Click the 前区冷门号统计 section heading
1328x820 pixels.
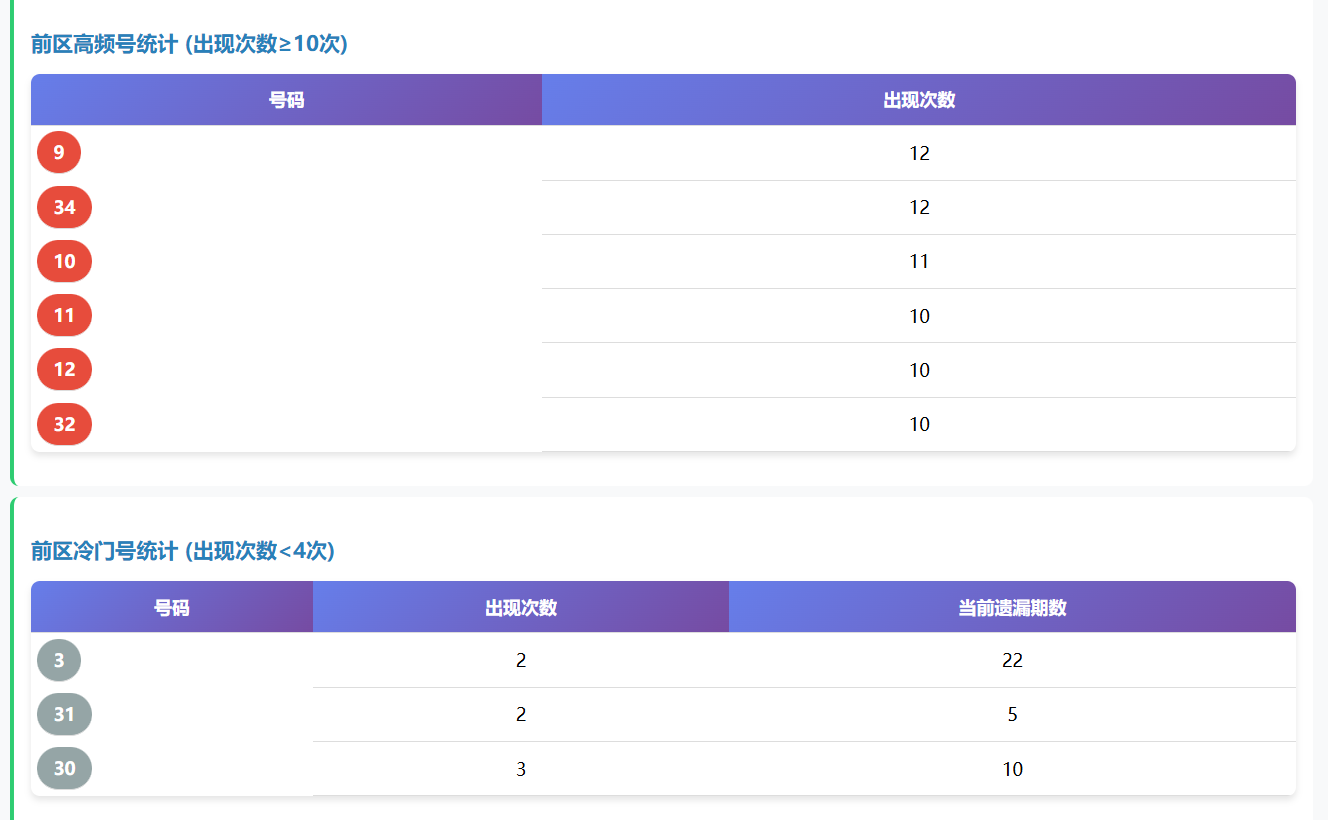[183, 551]
